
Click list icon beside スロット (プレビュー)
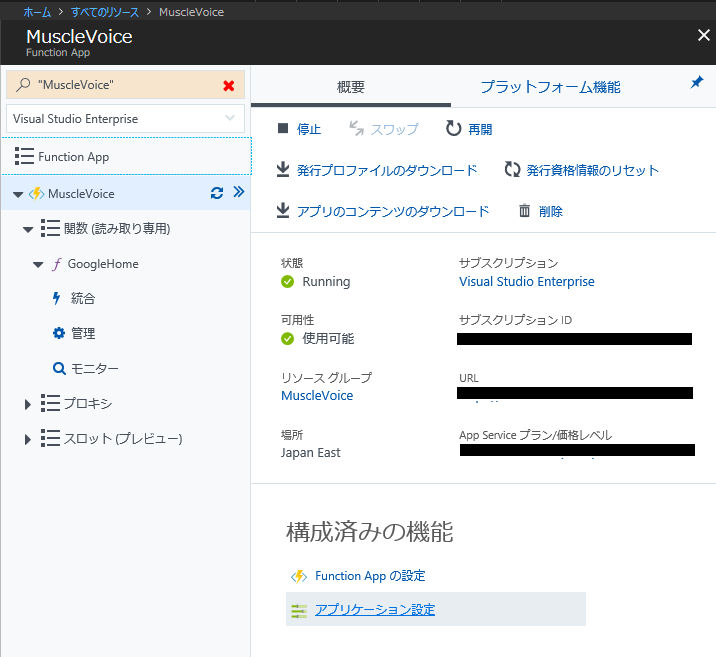click(x=50, y=438)
